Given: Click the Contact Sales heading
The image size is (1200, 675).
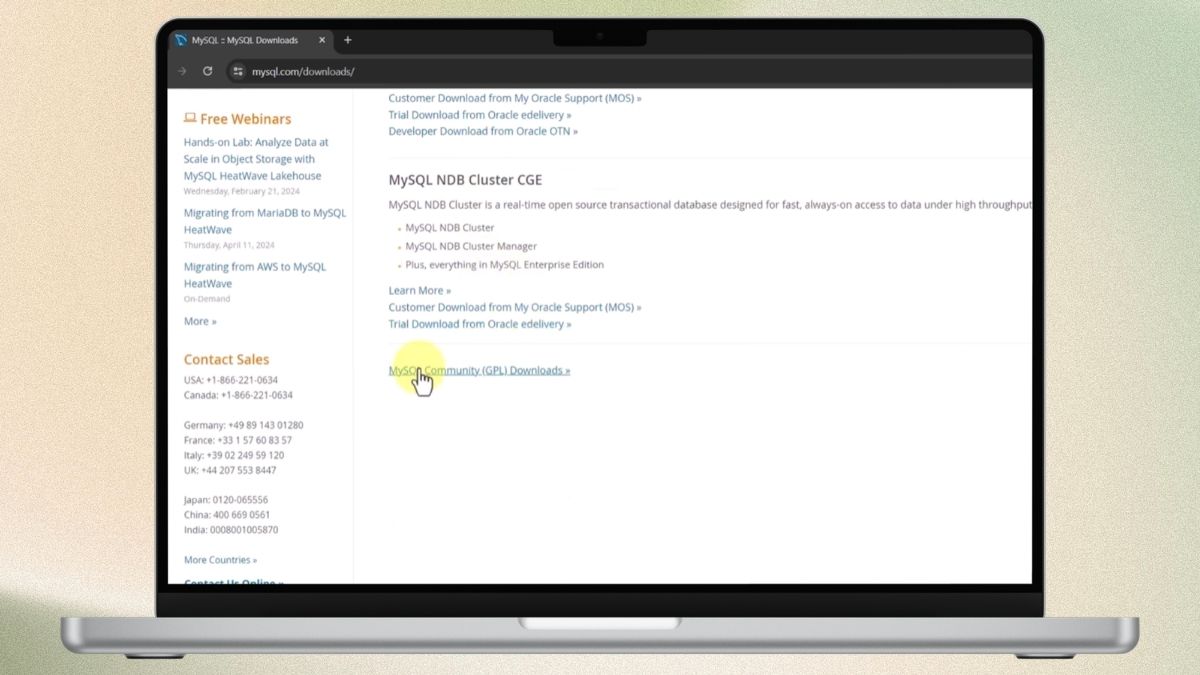Looking at the screenshot, I should point(226,359).
